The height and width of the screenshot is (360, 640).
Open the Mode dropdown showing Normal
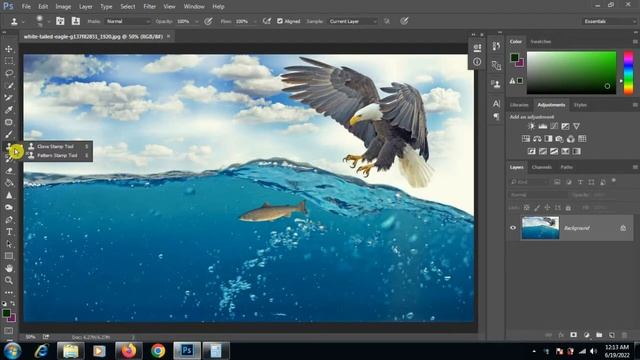(128, 21)
